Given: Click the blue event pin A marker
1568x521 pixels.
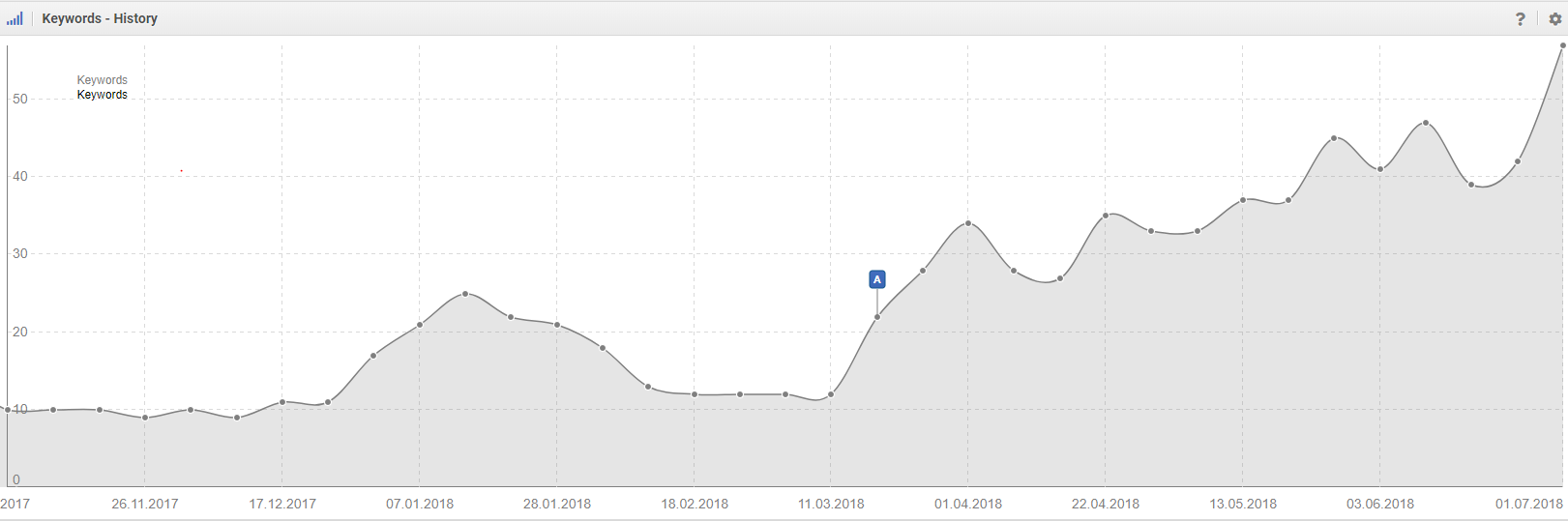Looking at the screenshot, I should coord(877,279).
